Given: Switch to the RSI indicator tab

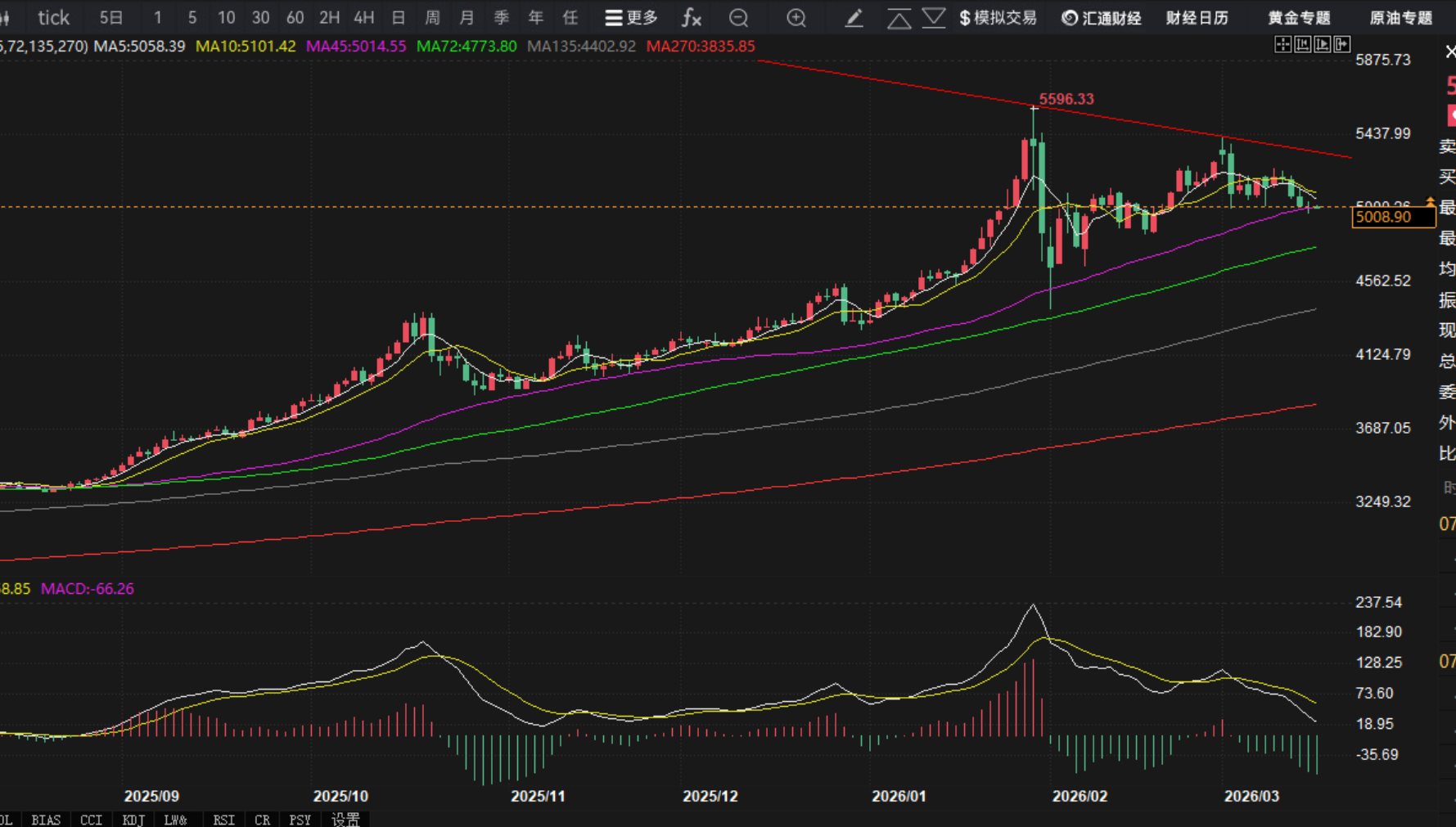Looking at the screenshot, I should tap(223, 819).
